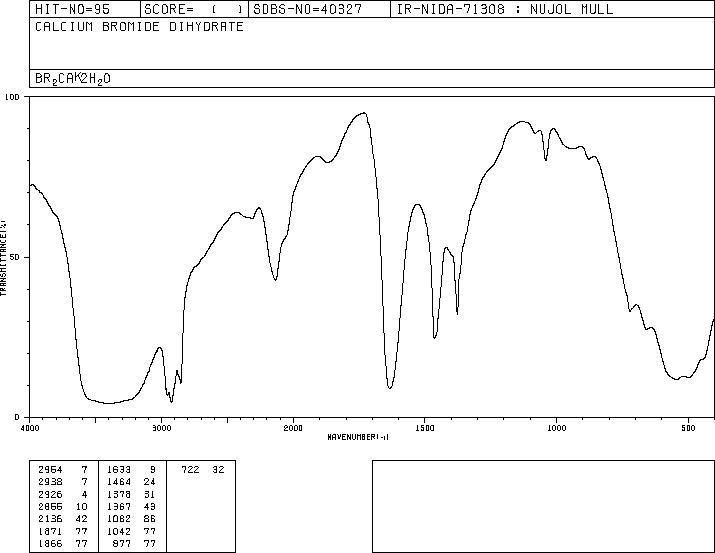Select wavenumber 1042 in the peak table
This screenshot has height=553, width=715.
(119, 531)
